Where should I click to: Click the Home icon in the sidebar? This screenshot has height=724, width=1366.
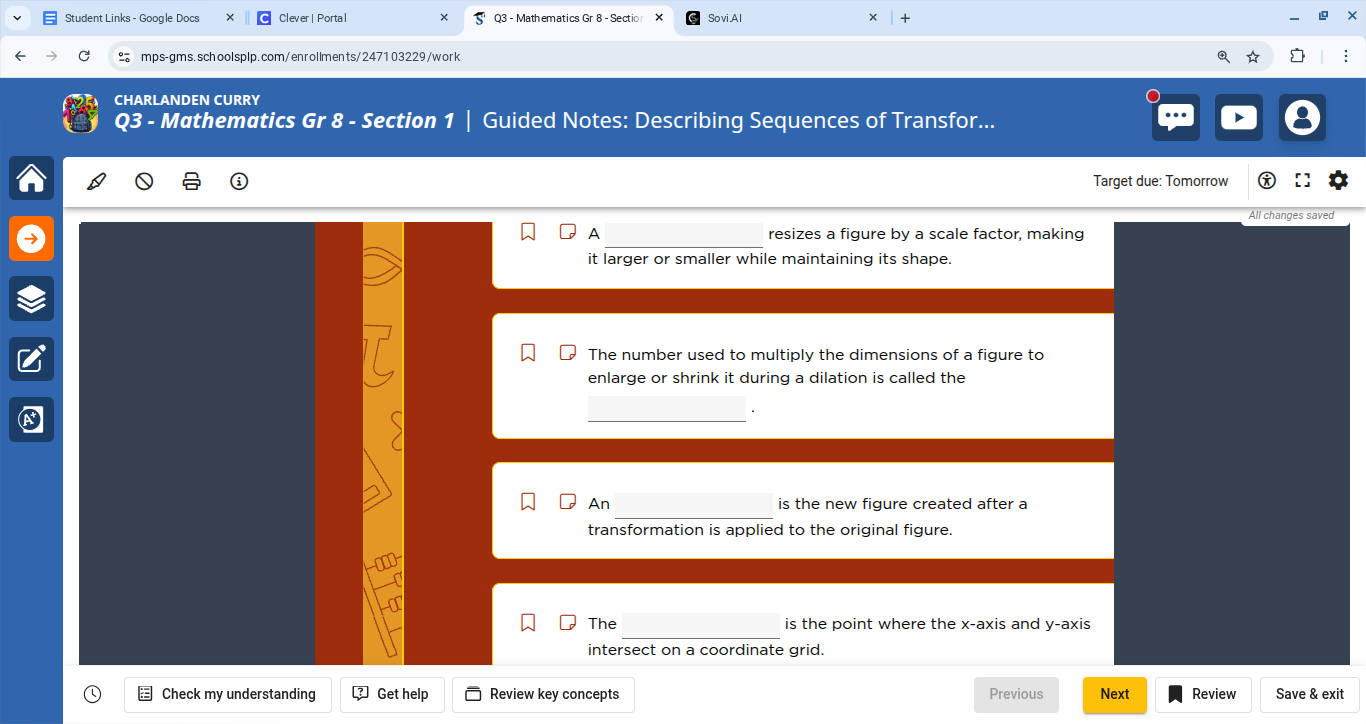pyautogui.click(x=31, y=178)
